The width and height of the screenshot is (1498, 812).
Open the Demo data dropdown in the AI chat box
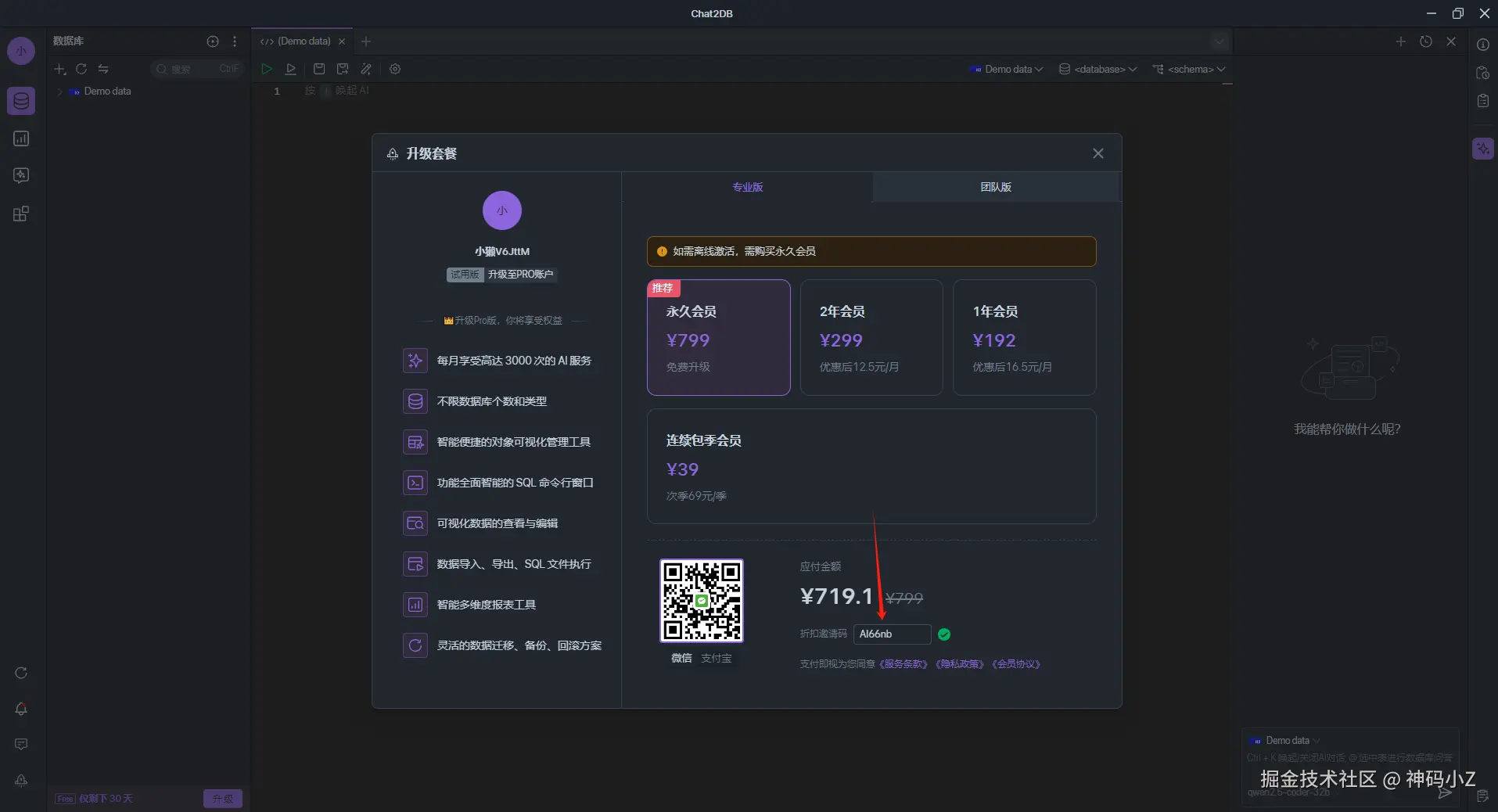[1284, 741]
